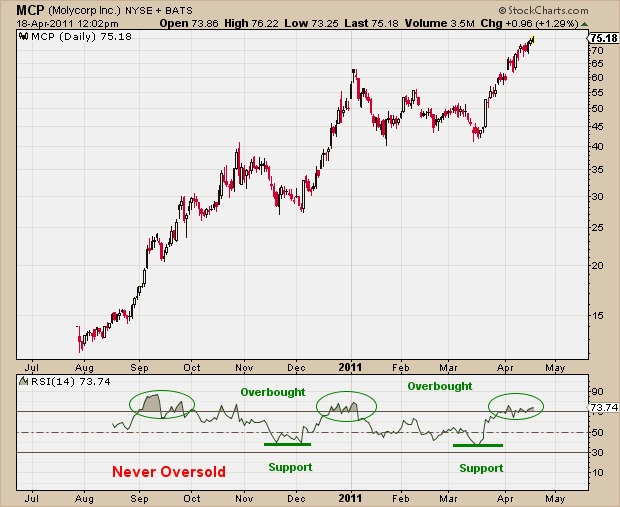
Task: Click the Sep label on price chart axis
Action: 139,368
